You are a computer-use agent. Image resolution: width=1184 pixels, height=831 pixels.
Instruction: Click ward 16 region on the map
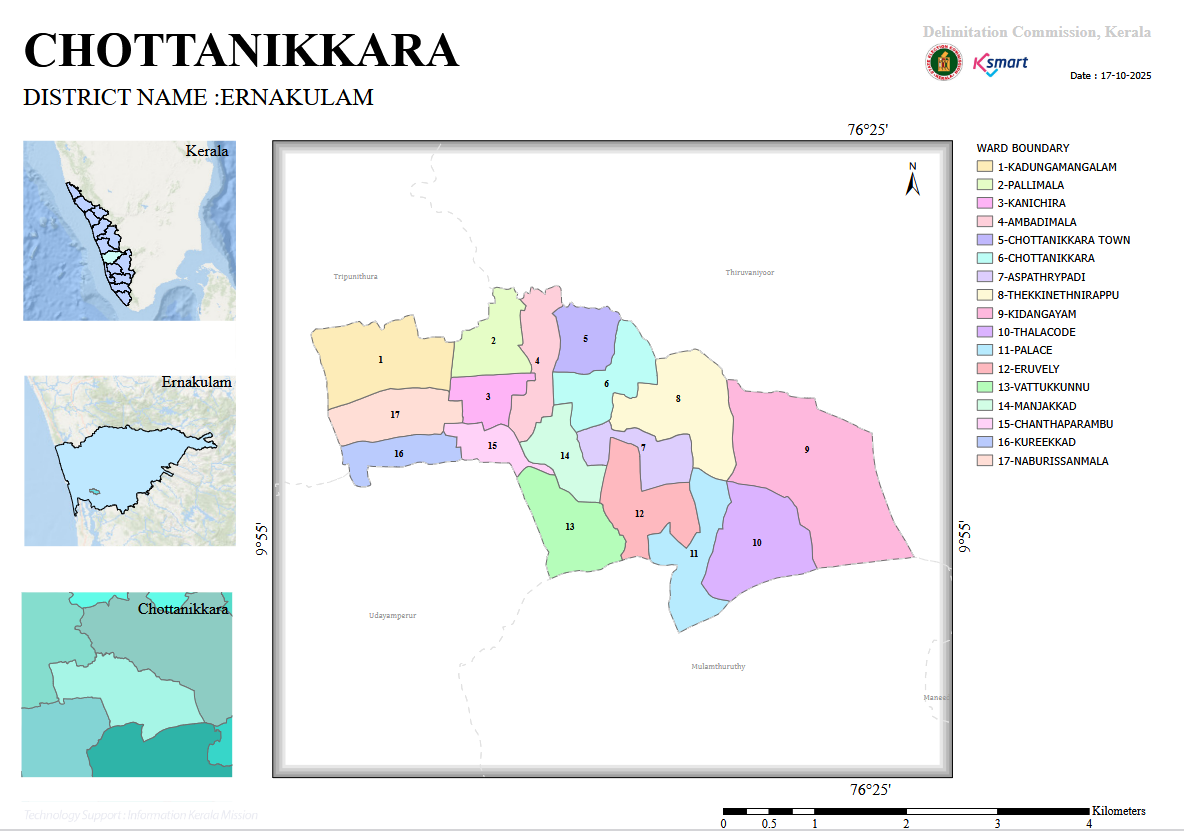399,454
